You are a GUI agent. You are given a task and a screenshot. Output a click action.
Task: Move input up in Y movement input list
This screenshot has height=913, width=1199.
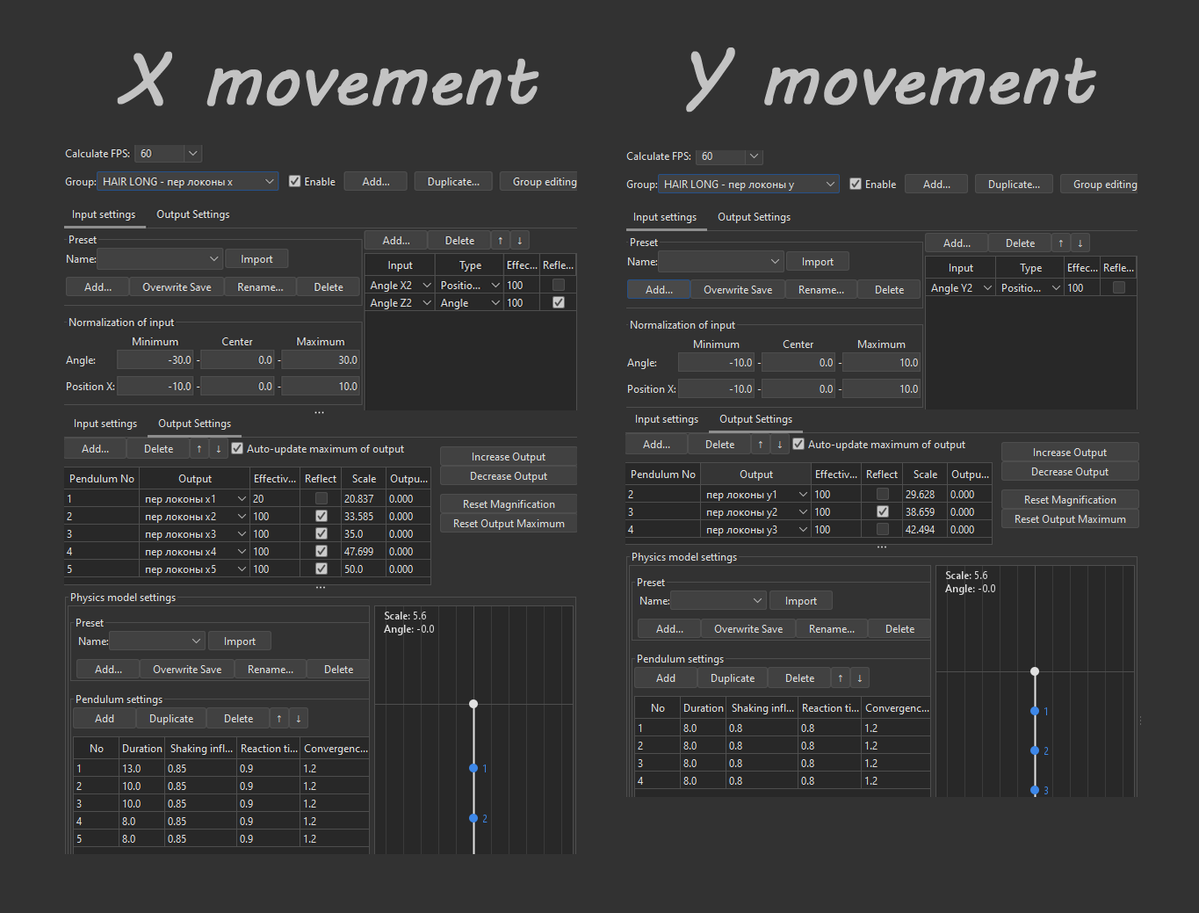click(1061, 243)
